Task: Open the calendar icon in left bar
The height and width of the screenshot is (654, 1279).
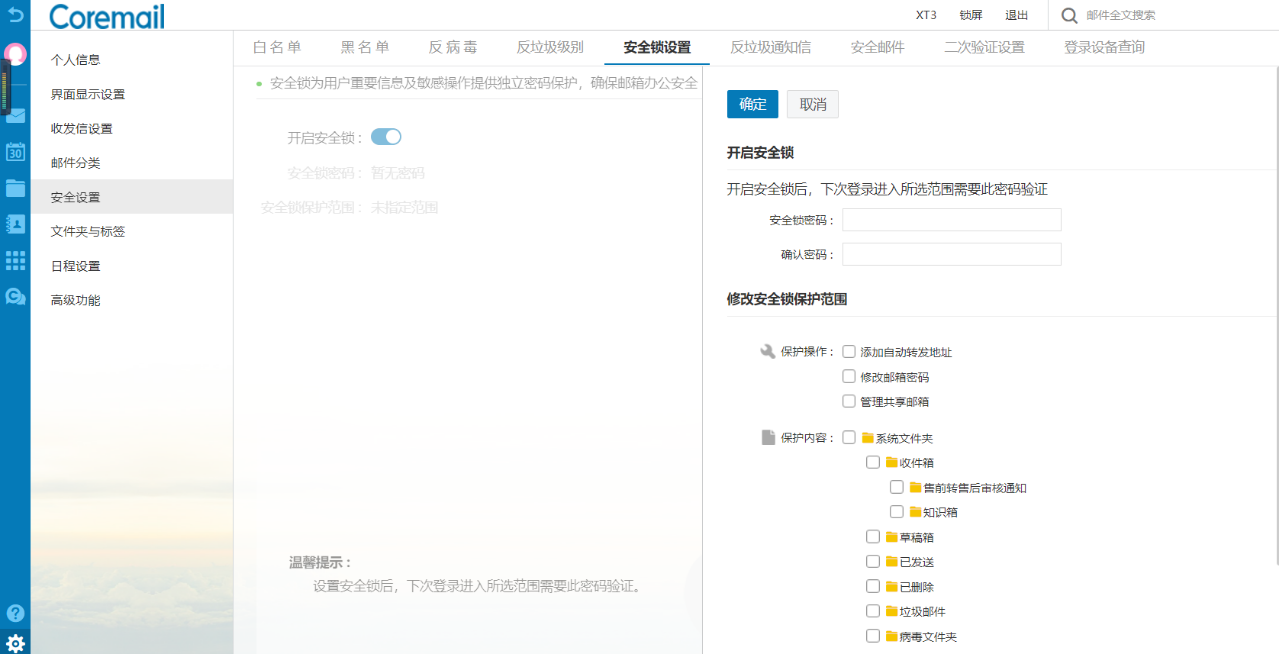Action: pos(15,152)
